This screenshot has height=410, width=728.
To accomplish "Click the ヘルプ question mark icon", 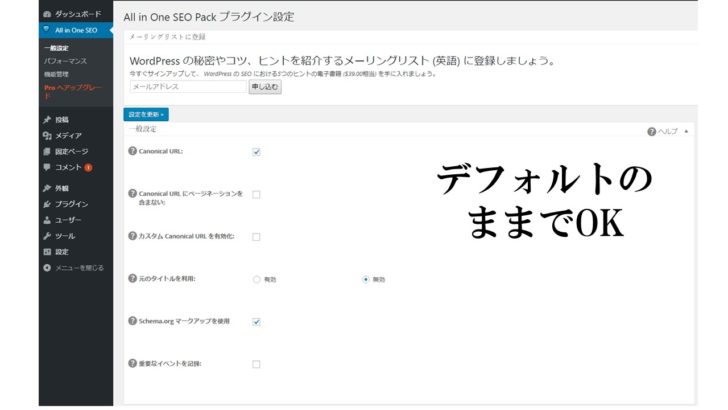I will pos(651,132).
